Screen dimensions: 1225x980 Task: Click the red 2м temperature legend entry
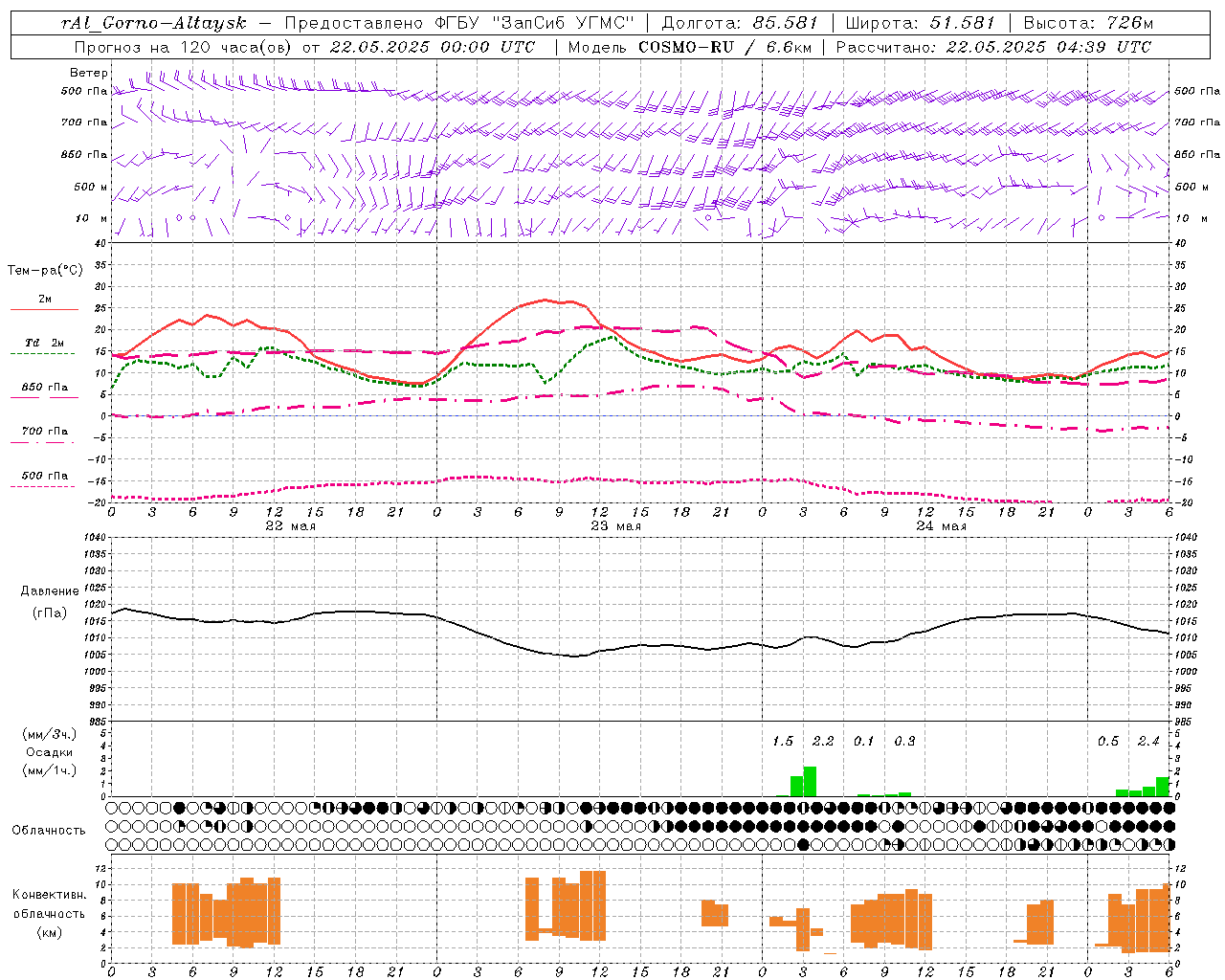point(44,302)
